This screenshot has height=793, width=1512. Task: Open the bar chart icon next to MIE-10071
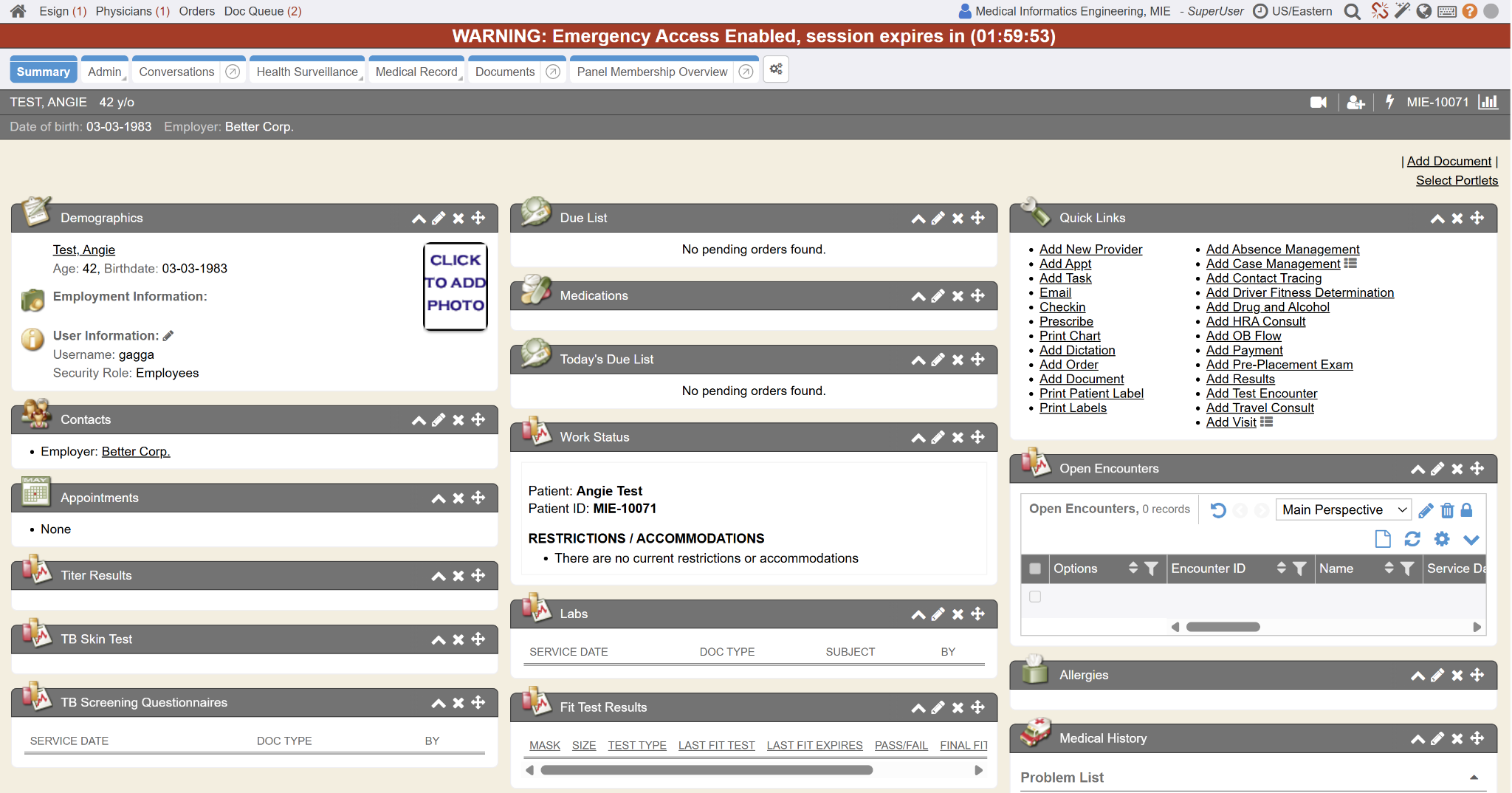[1488, 102]
